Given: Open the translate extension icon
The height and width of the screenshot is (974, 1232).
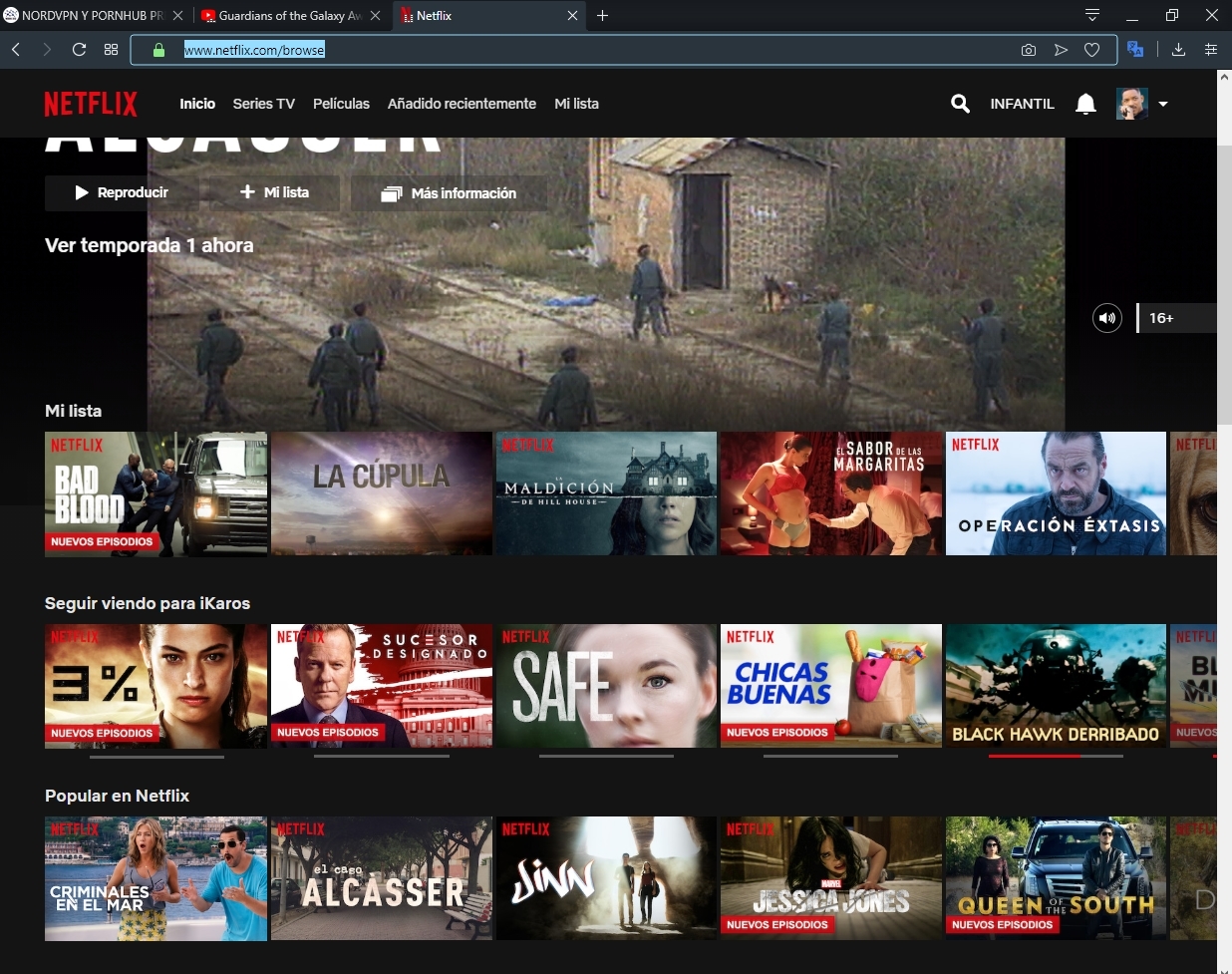Looking at the screenshot, I should tap(1135, 49).
